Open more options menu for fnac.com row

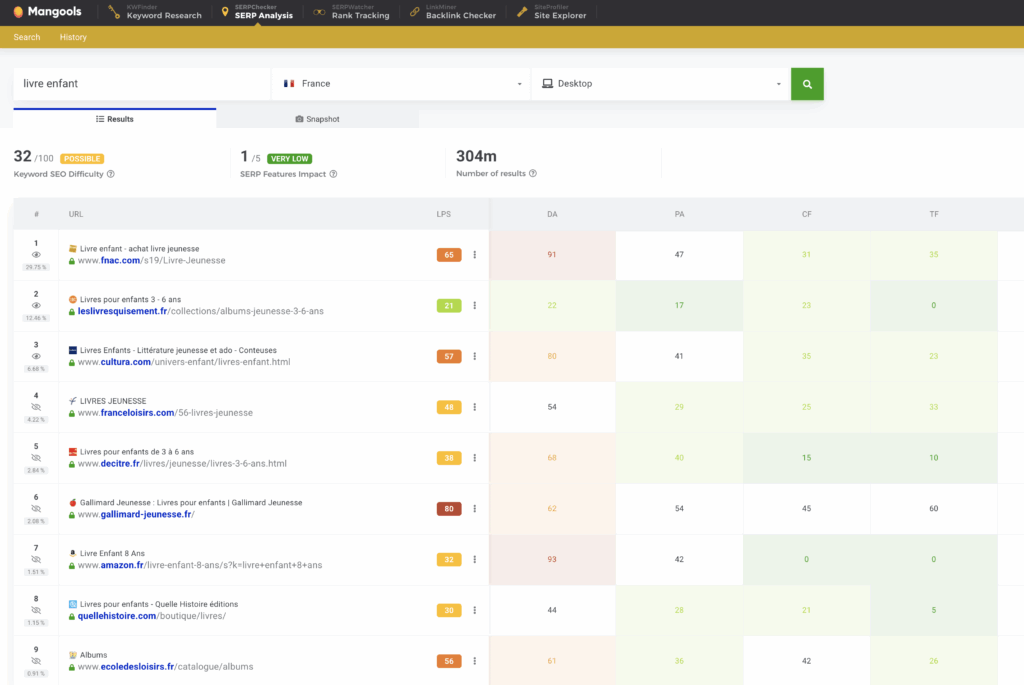click(x=475, y=255)
